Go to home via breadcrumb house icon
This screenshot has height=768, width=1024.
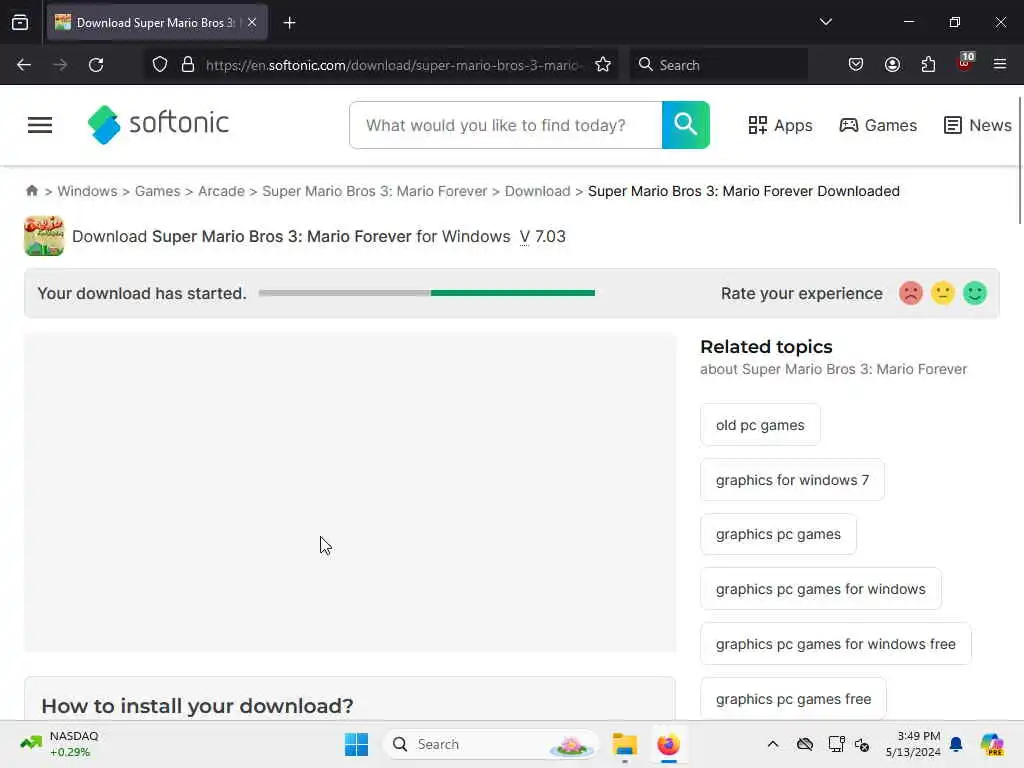(x=32, y=191)
